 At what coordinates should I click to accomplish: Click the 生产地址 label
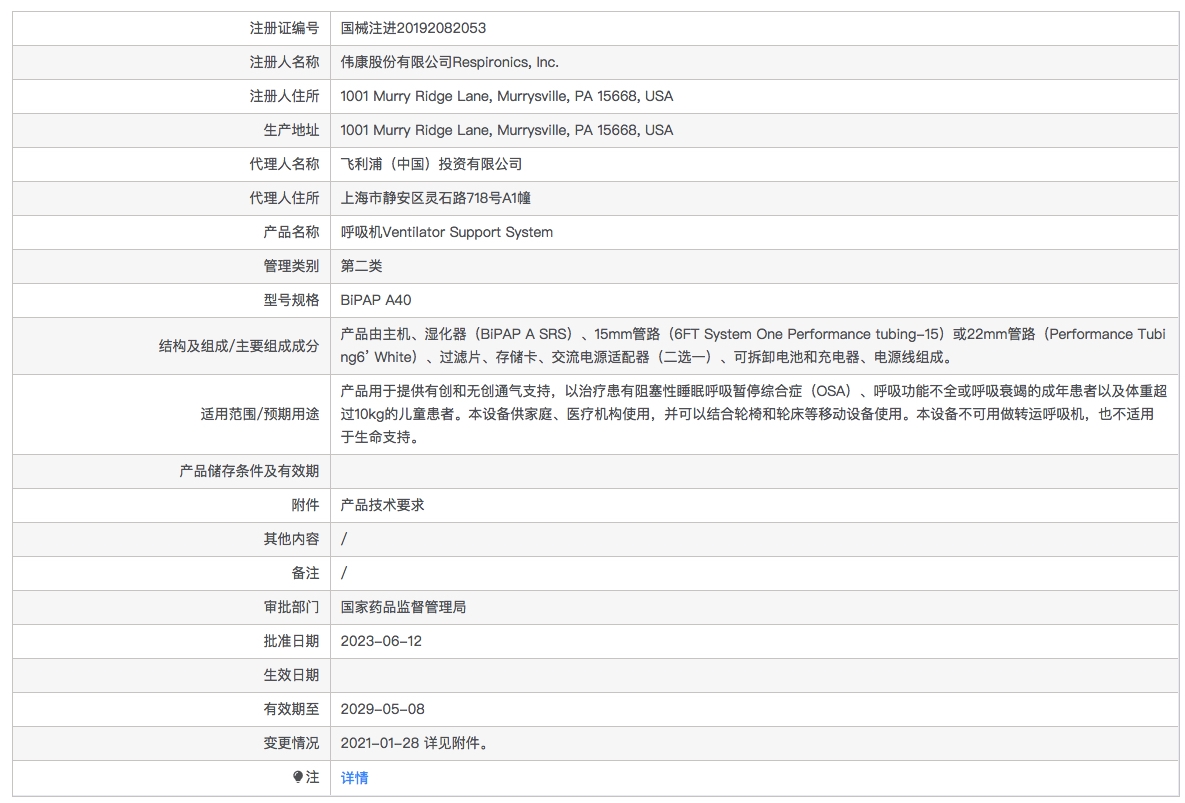click(291, 130)
